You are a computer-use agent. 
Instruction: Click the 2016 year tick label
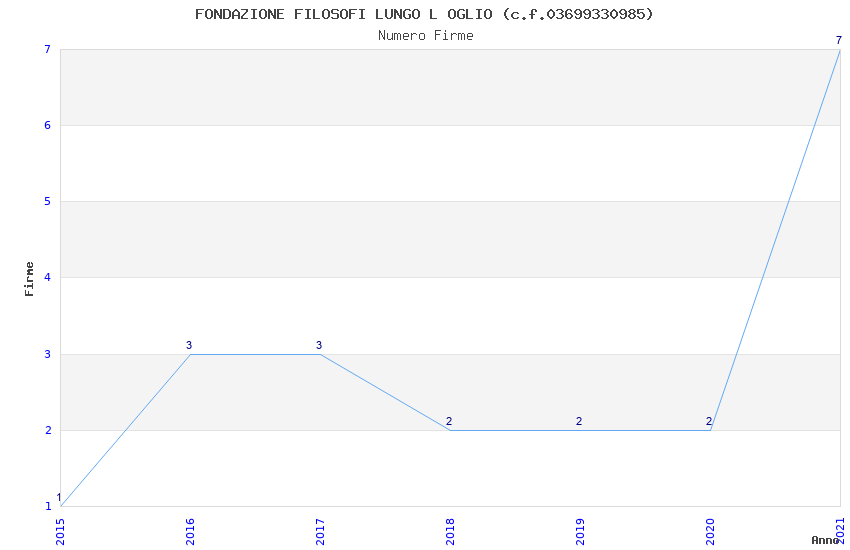click(190, 532)
